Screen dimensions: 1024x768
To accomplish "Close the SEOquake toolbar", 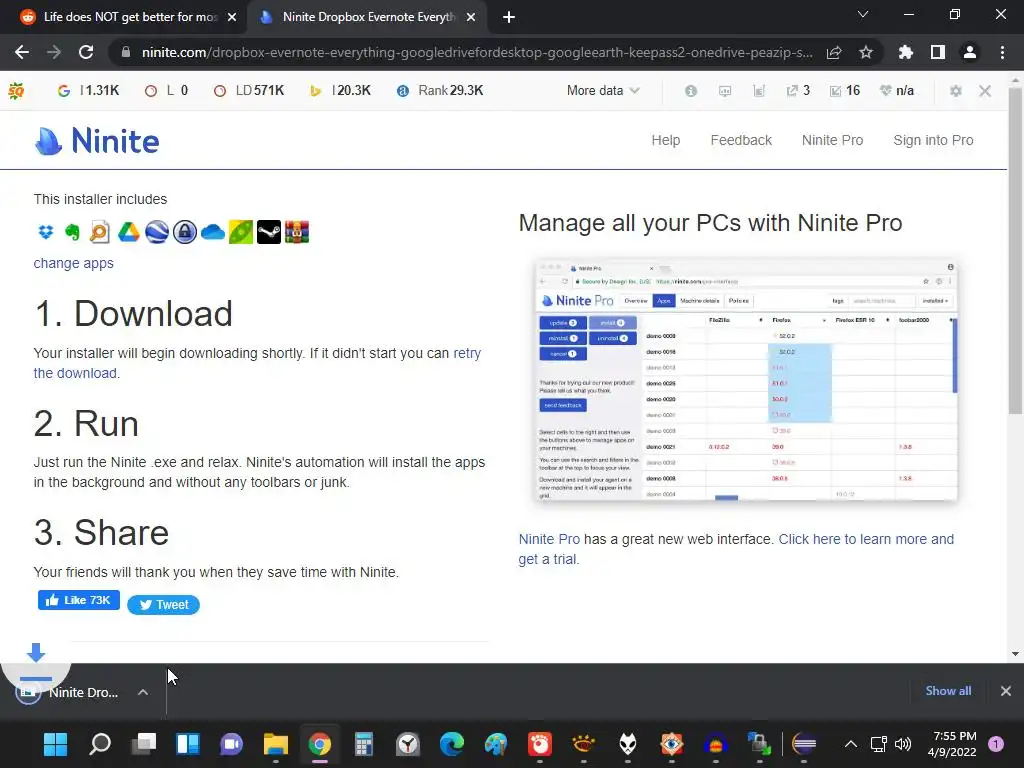I will tap(985, 91).
